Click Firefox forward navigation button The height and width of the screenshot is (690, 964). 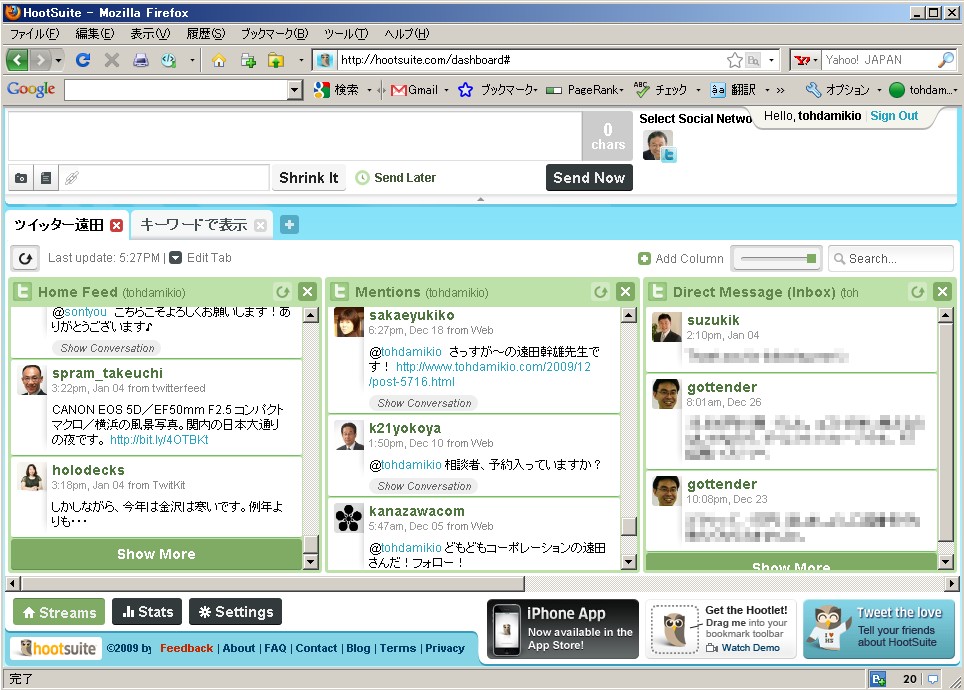[40, 60]
